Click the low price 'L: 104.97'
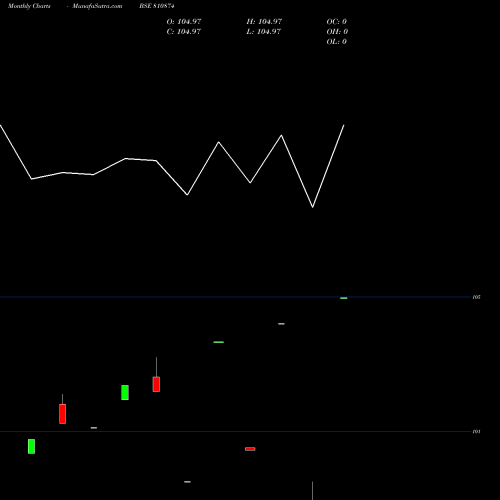Screen dimensions: 500x500 (264, 32)
